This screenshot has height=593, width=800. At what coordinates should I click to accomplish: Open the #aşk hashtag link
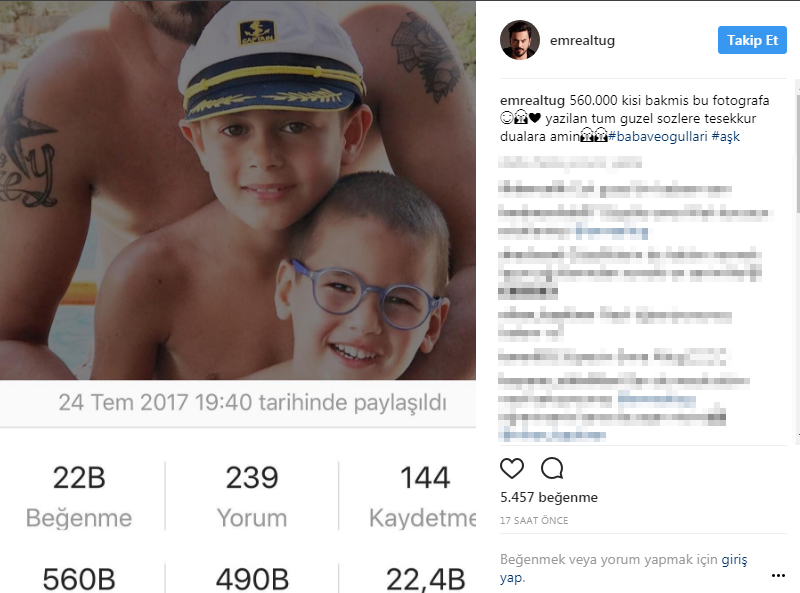pyautogui.click(x=726, y=136)
